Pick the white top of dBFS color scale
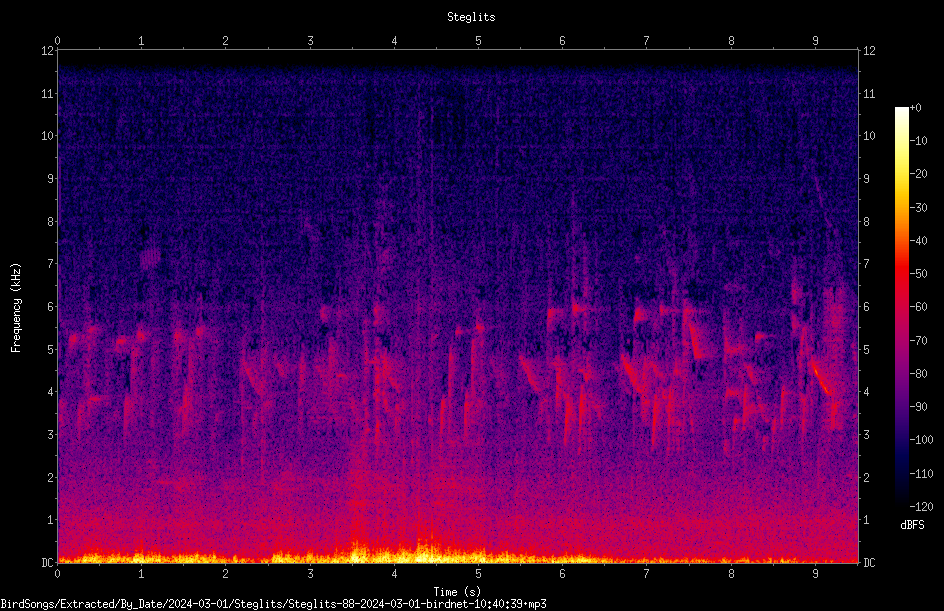Viewport: 944px width, 611px height. [901, 109]
